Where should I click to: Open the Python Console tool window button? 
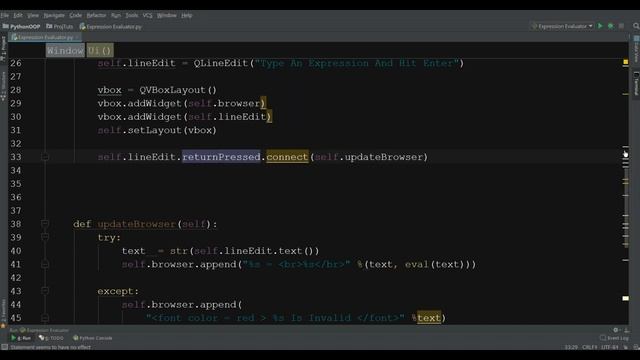pos(93,338)
